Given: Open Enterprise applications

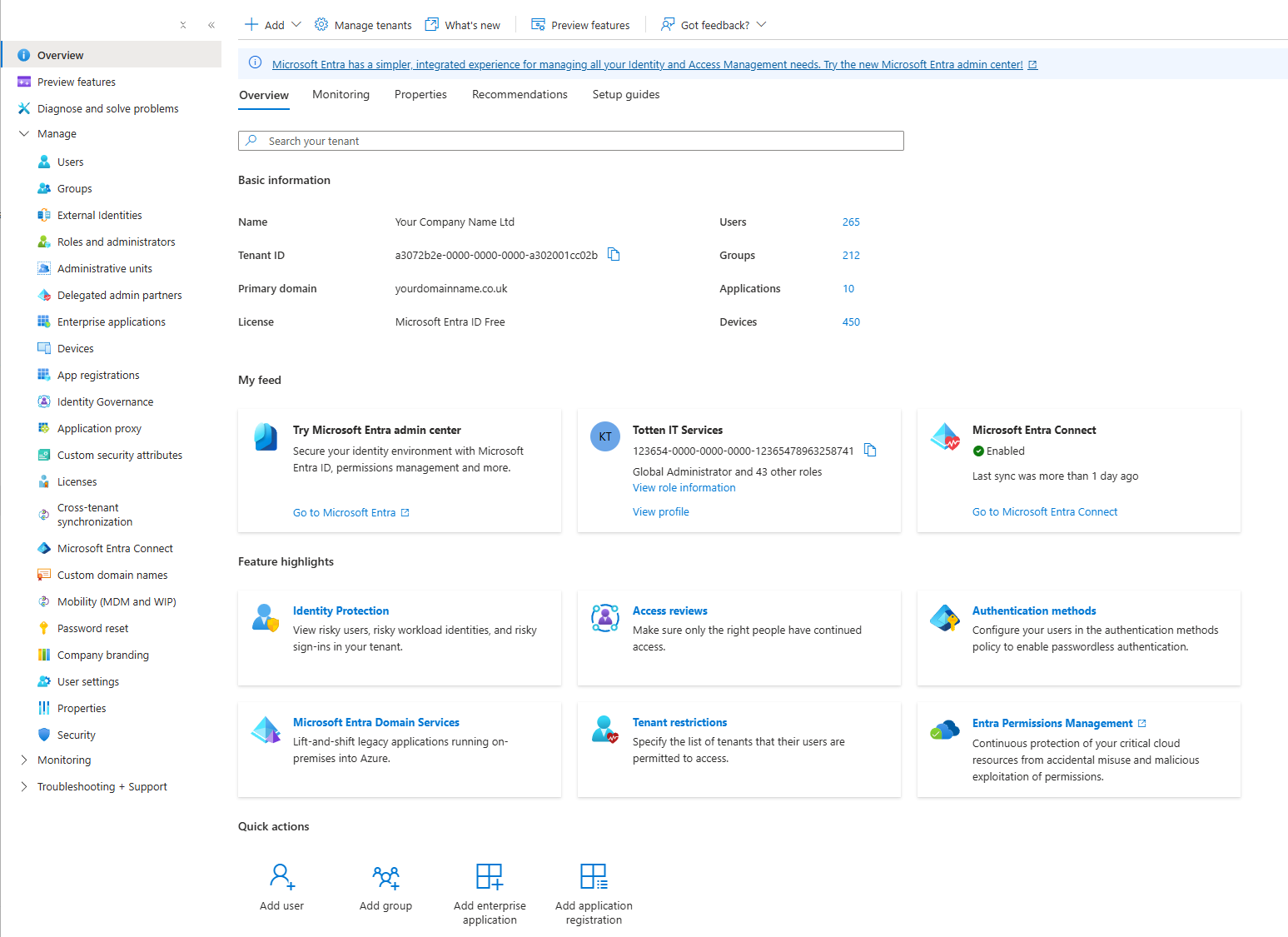Looking at the screenshot, I should [x=111, y=321].
